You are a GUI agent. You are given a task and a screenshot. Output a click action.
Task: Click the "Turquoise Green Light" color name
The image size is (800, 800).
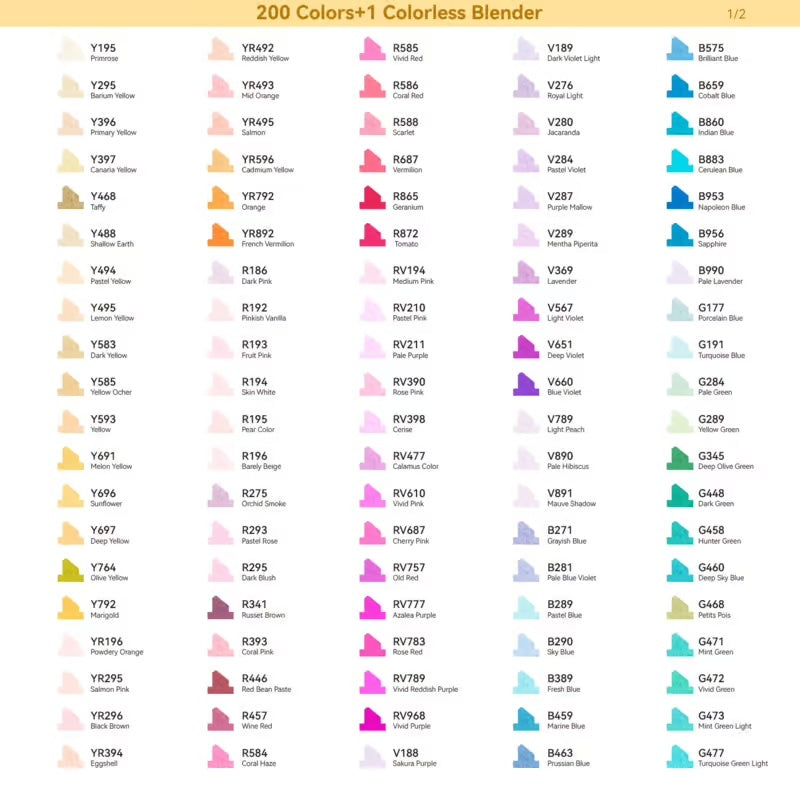click(x=733, y=764)
